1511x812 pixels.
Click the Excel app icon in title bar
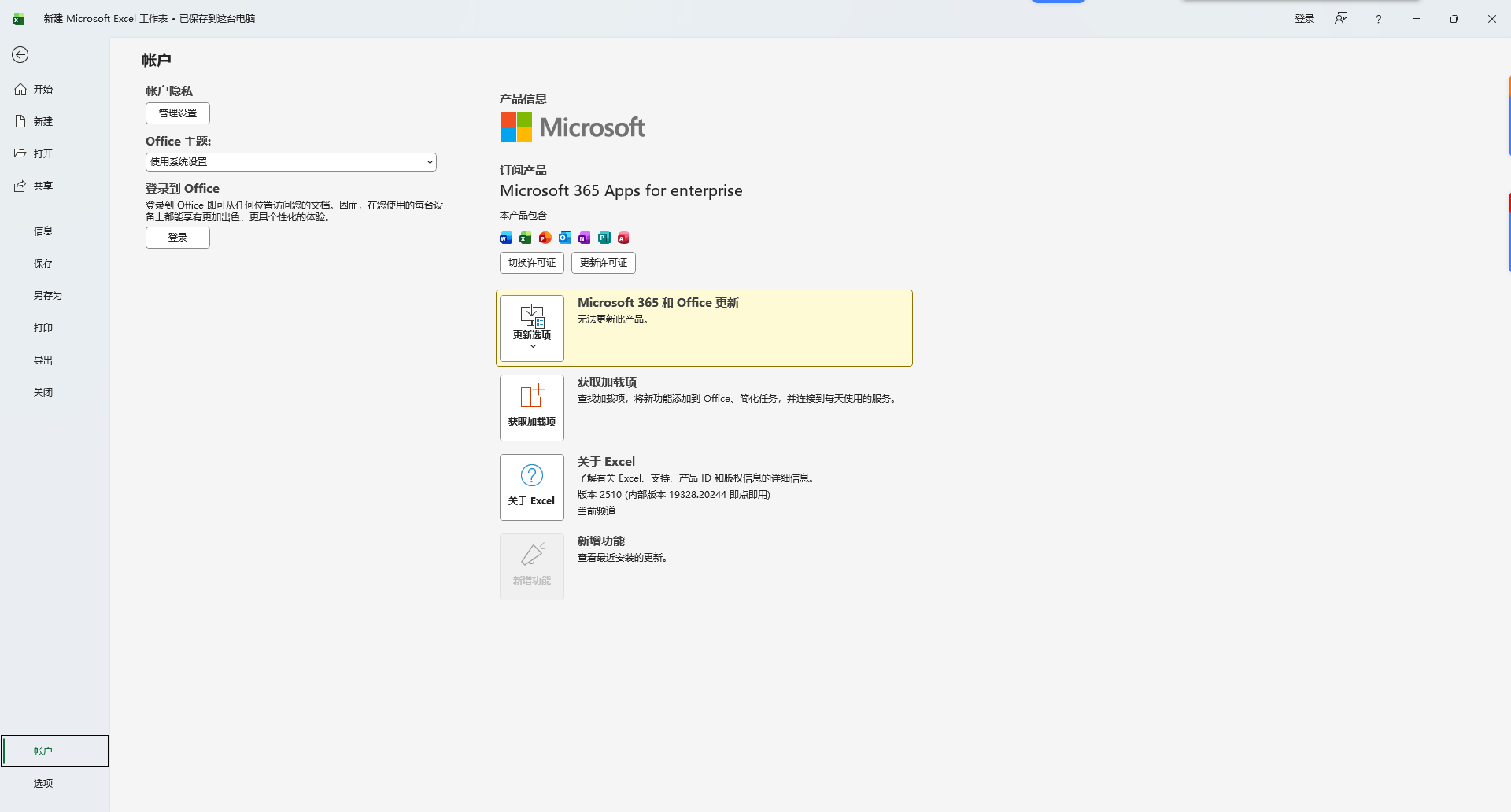pos(17,17)
